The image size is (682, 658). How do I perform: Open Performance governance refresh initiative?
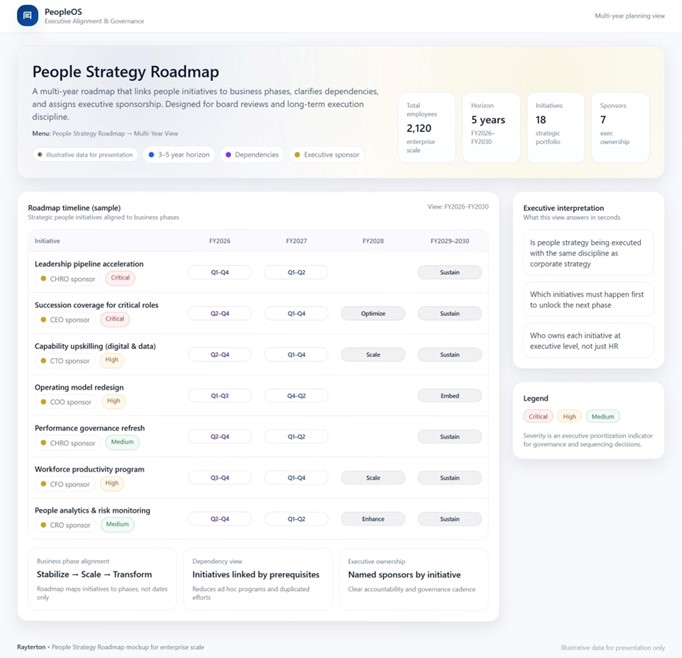pos(90,428)
